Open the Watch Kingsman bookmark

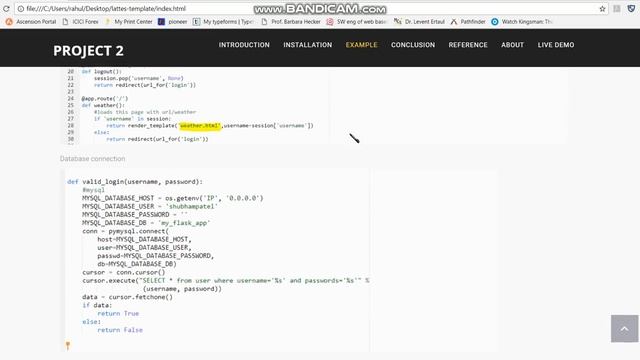pyautogui.click(x=521, y=22)
